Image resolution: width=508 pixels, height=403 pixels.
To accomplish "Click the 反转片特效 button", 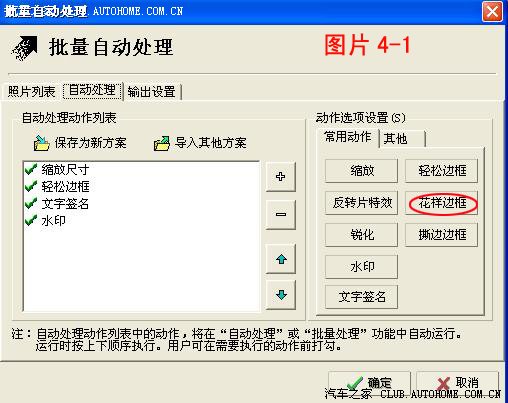I will 362,203.
